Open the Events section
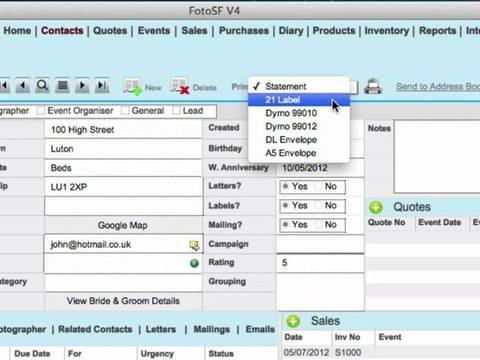The image size is (480, 360). click(x=154, y=31)
